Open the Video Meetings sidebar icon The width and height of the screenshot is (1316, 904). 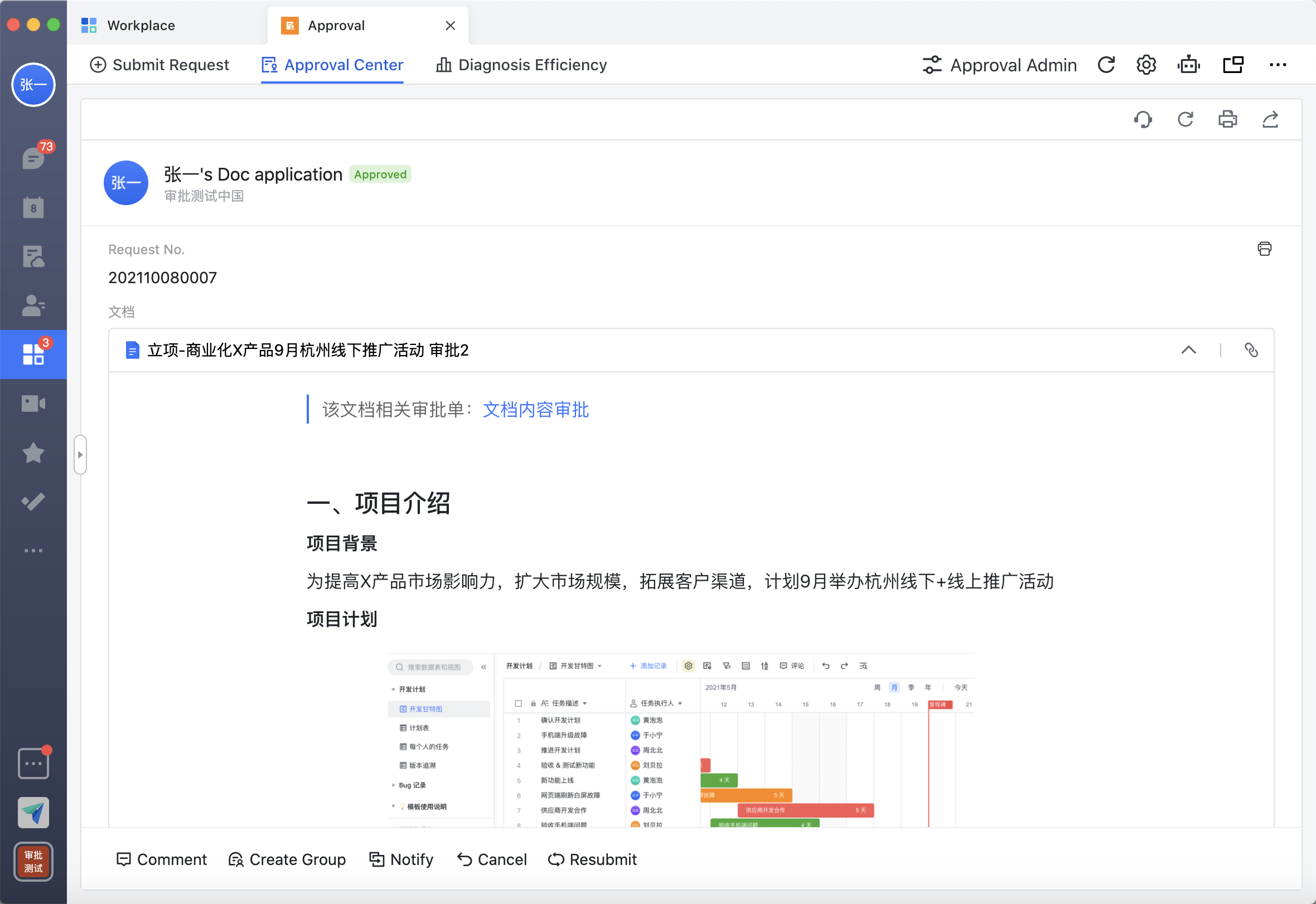pyautogui.click(x=33, y=404)
